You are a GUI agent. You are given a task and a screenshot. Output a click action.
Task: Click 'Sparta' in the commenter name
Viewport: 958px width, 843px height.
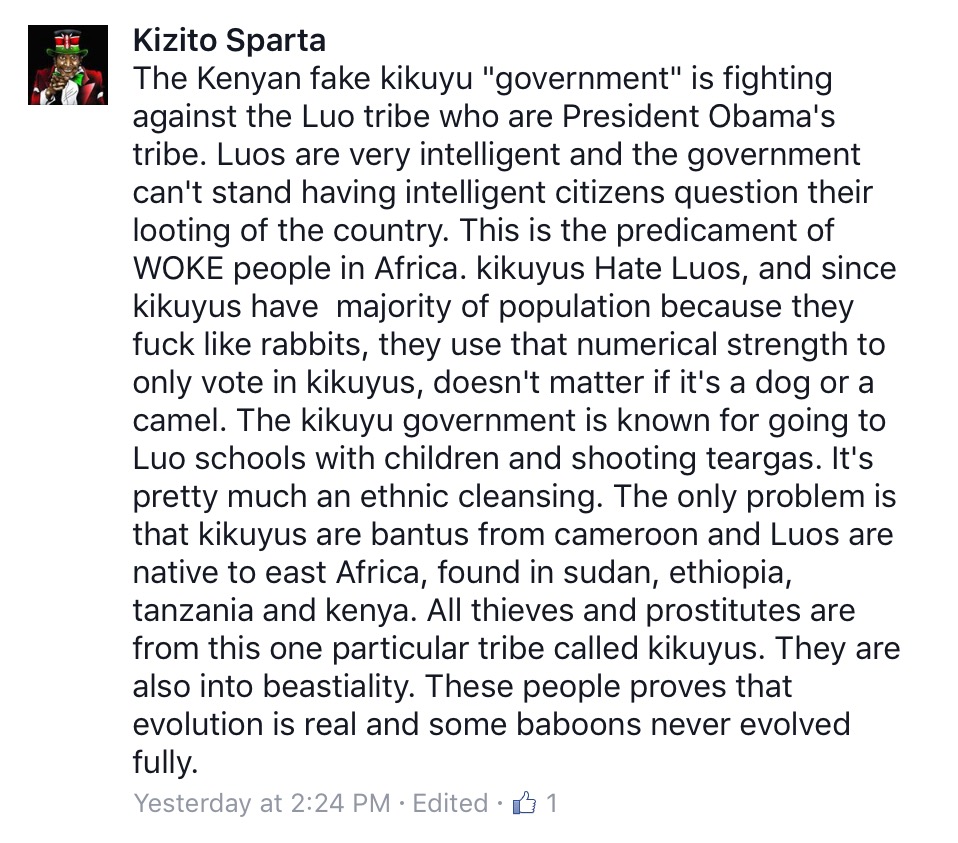pyautogui.click(x=276, y=42)
